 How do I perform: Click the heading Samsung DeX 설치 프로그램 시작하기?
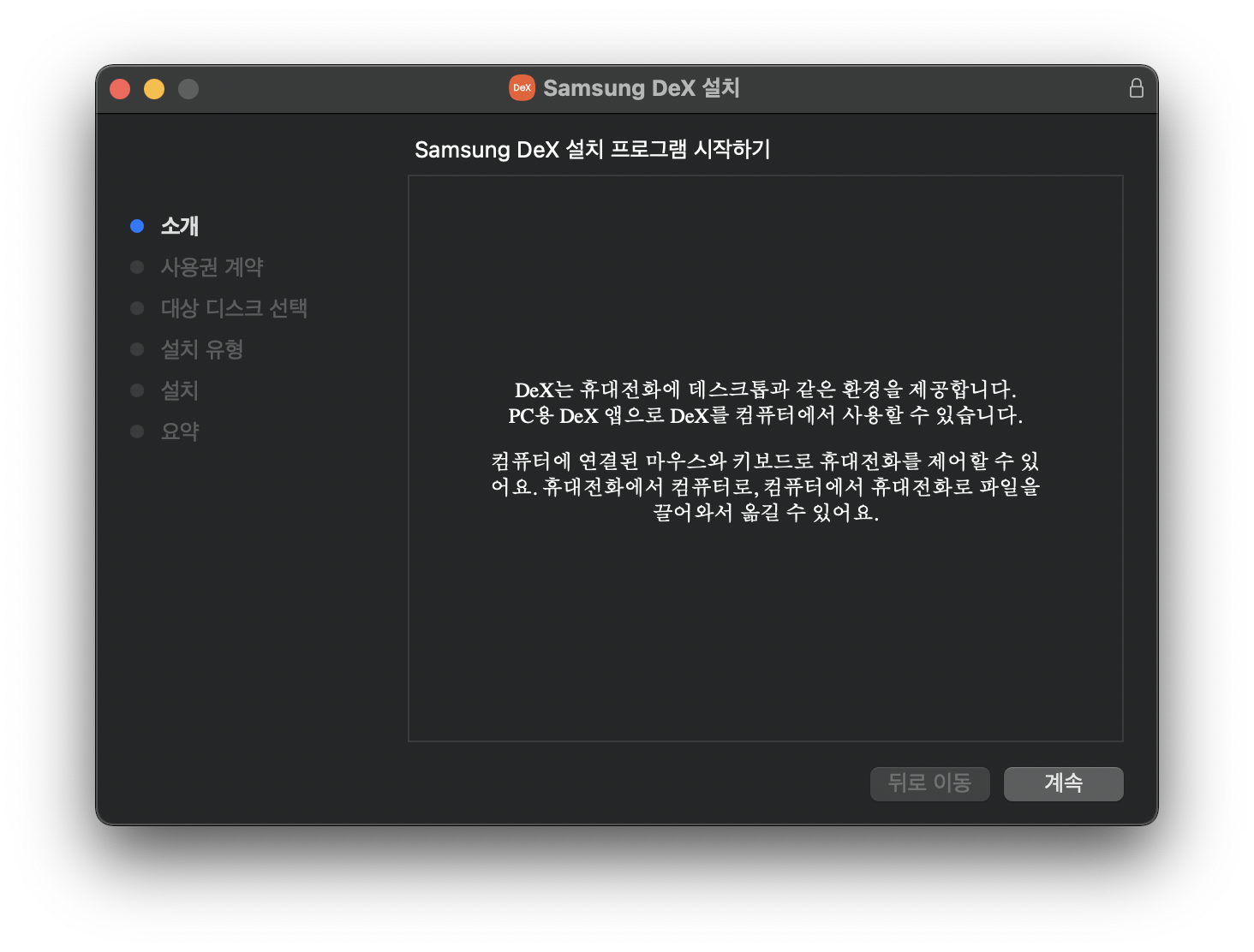coord(593,149)
